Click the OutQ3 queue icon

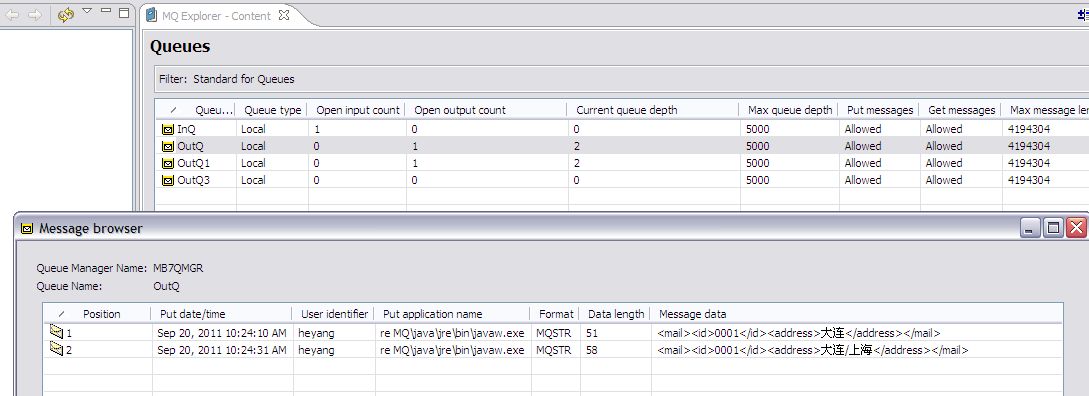pyautogui.click(x=167, y=181)
